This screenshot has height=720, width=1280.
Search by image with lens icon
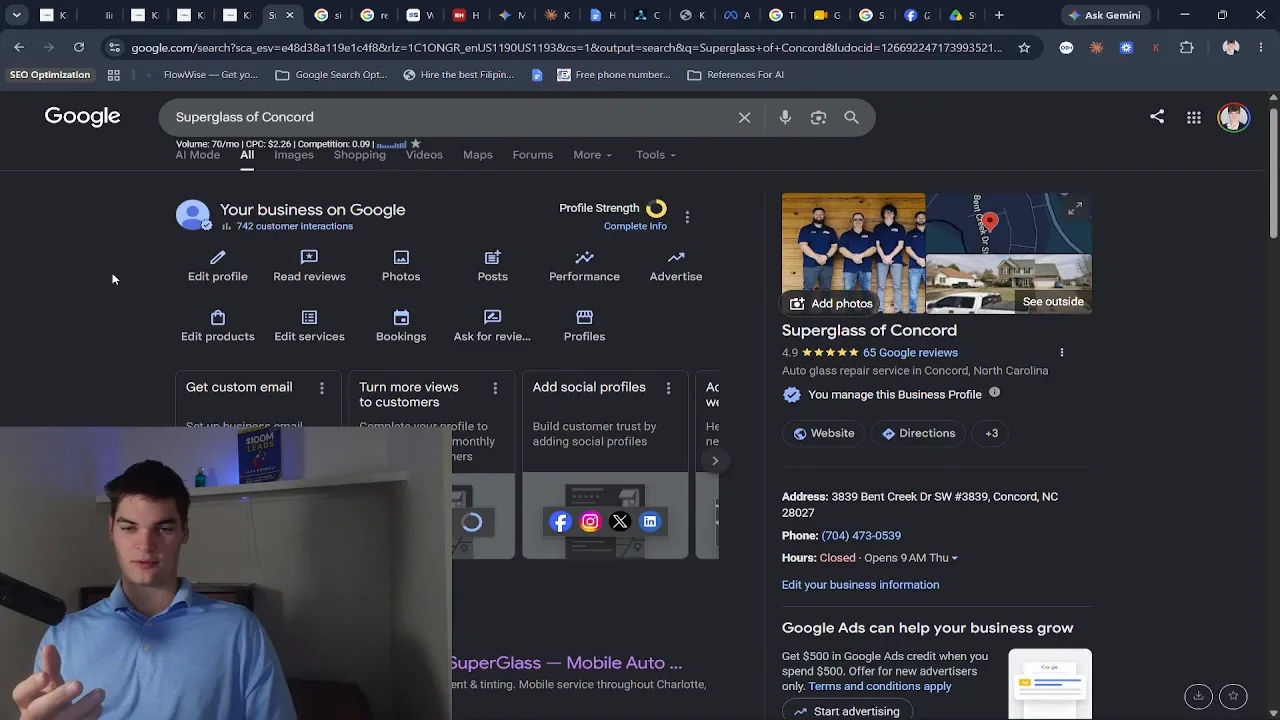(x=818, y=117)
